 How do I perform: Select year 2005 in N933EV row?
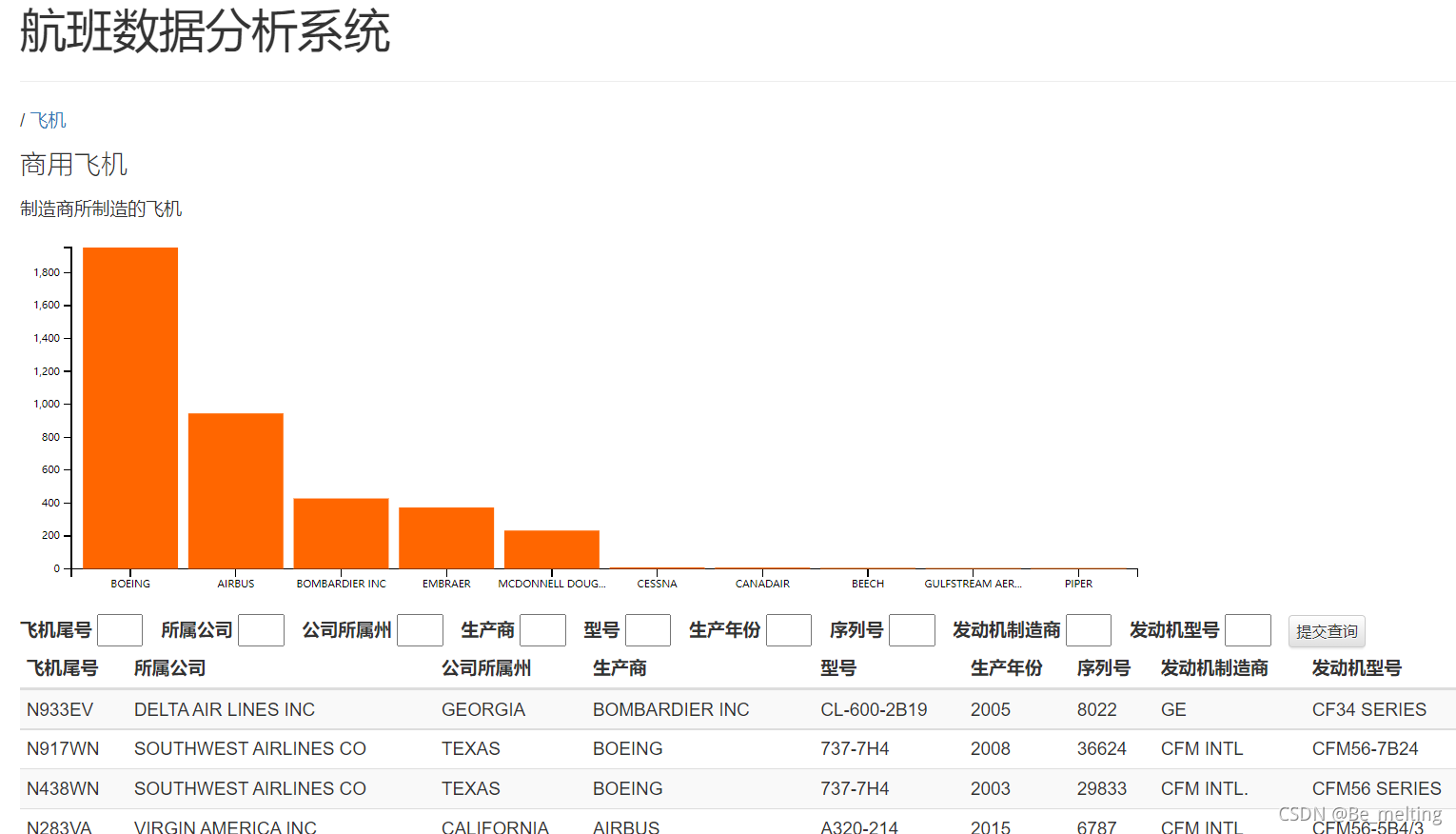991,709
